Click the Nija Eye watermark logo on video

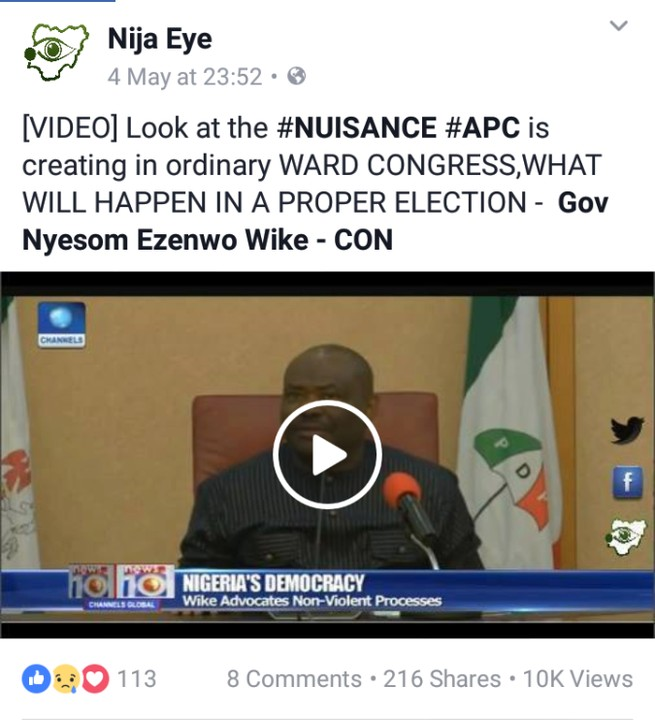(x=625, y=536)
